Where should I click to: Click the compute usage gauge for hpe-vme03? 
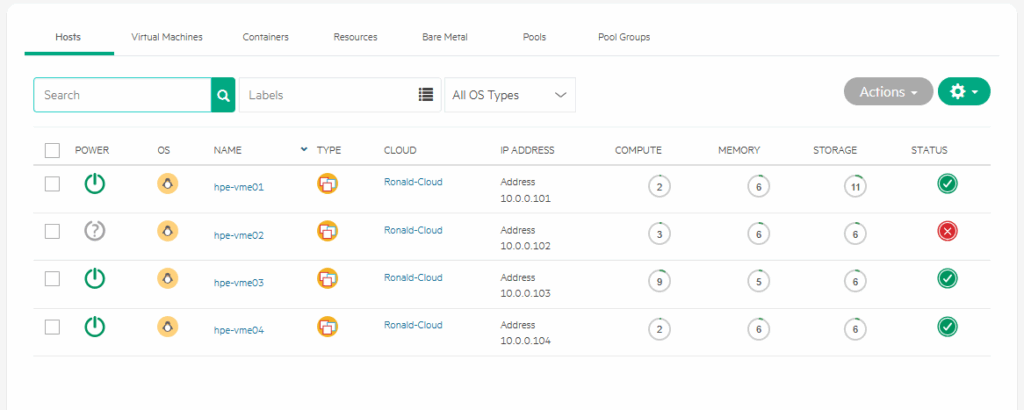(x=657, y=280)
